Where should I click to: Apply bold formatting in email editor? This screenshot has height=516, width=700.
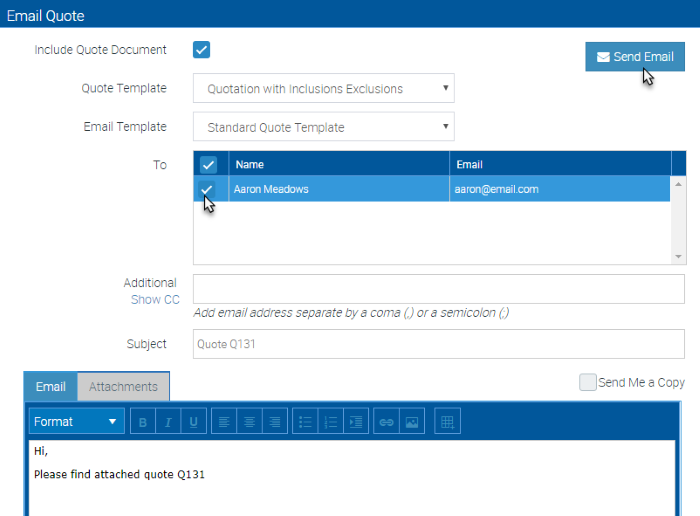[143, 421]
